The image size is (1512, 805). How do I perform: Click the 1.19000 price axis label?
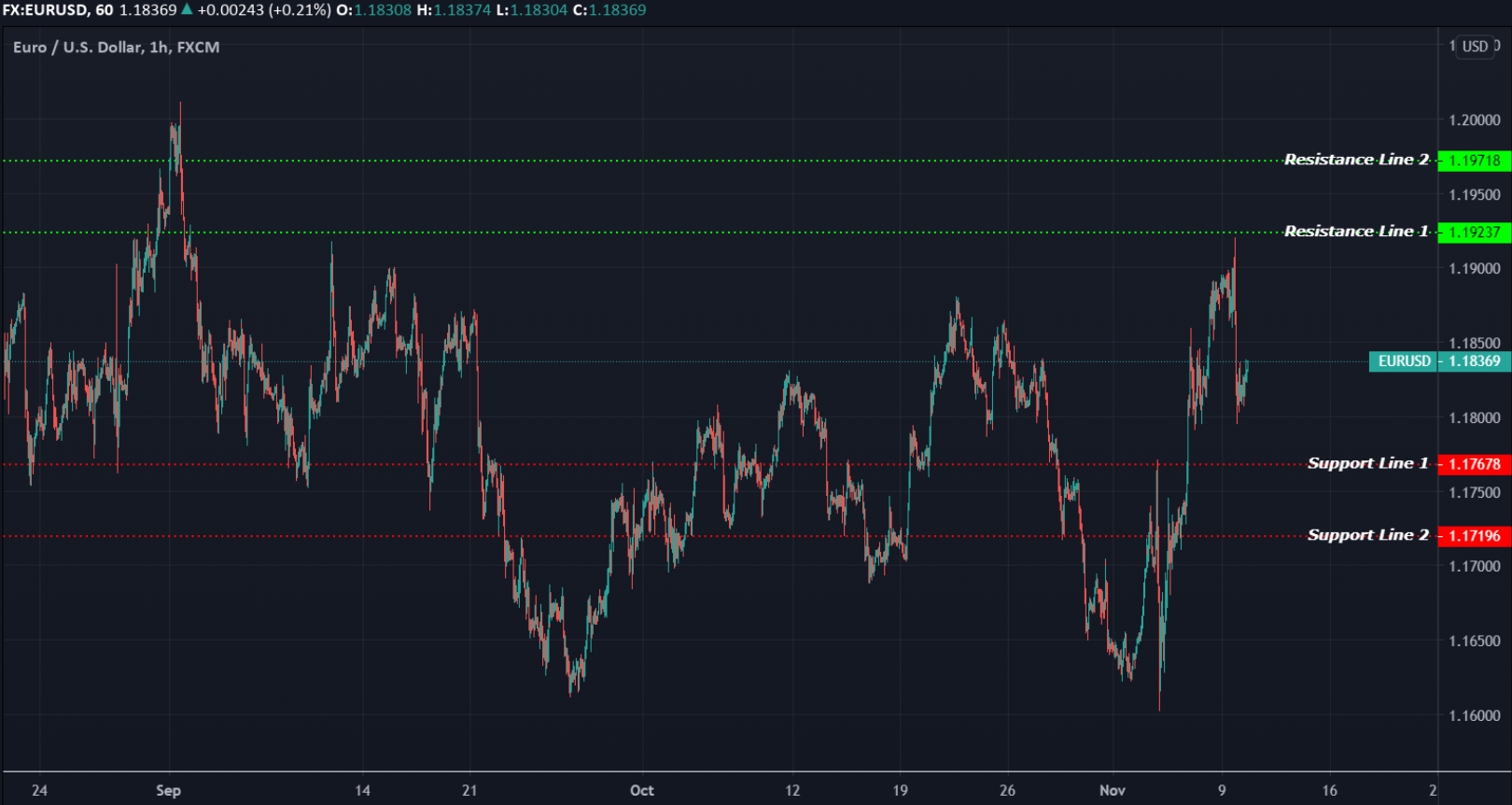(1475, 269)
